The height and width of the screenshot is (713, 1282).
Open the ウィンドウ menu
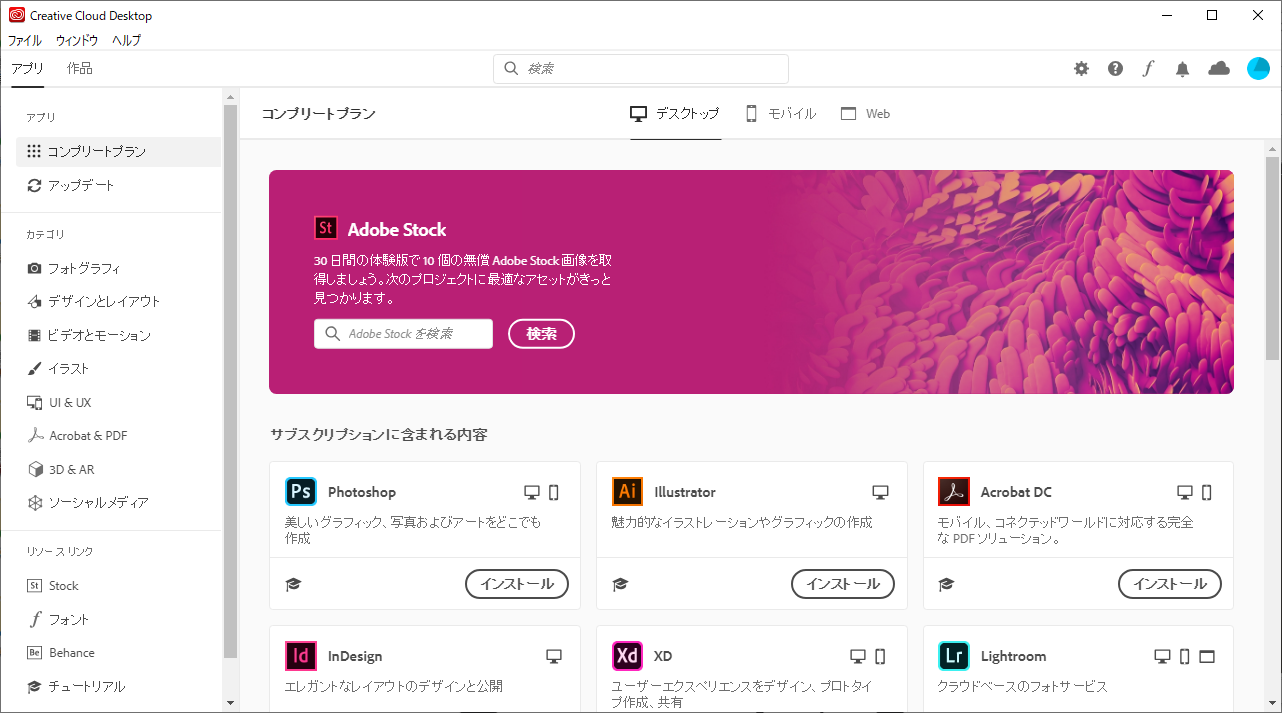[x=77, y=41]
